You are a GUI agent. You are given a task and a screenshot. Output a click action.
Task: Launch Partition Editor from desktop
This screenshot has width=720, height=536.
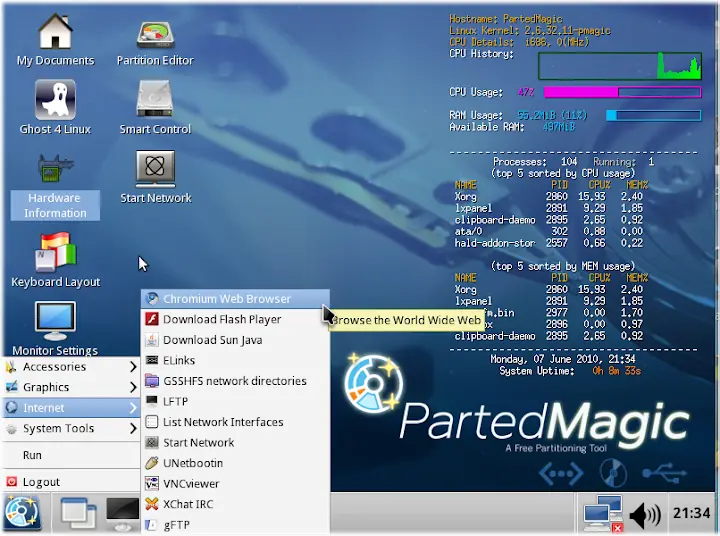tap(155, 42)
